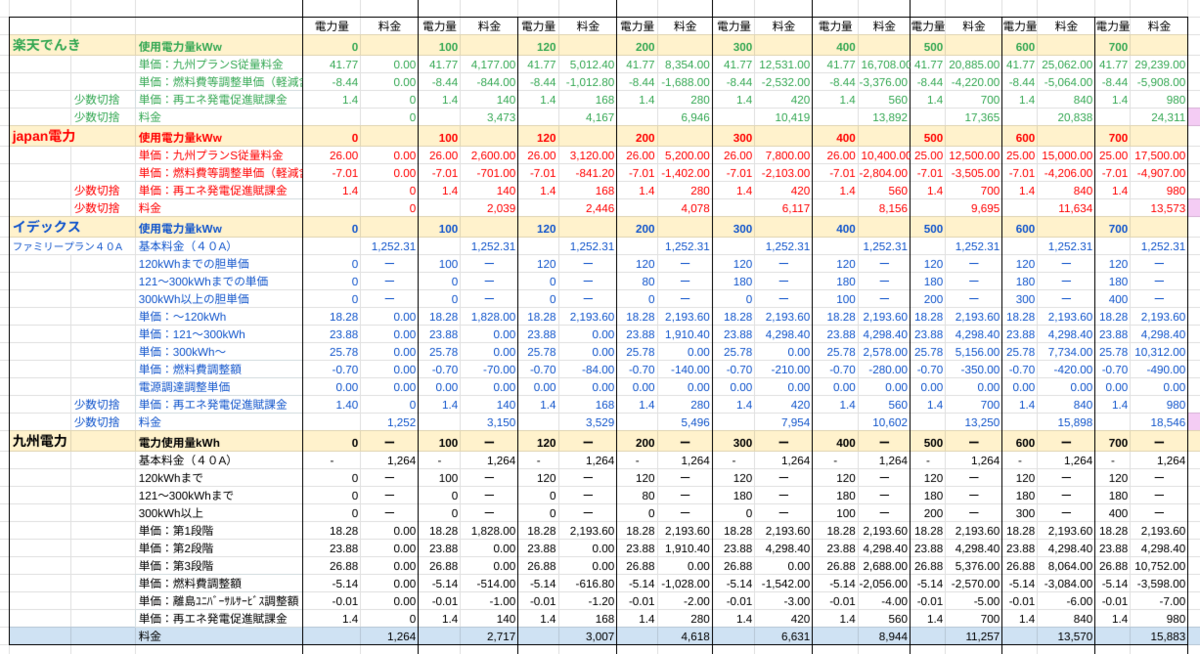The height and width of the screenshot is (654, 1200).
Task: Click the 121〜300kWhまでの単価 label
Action: [203, 282]
